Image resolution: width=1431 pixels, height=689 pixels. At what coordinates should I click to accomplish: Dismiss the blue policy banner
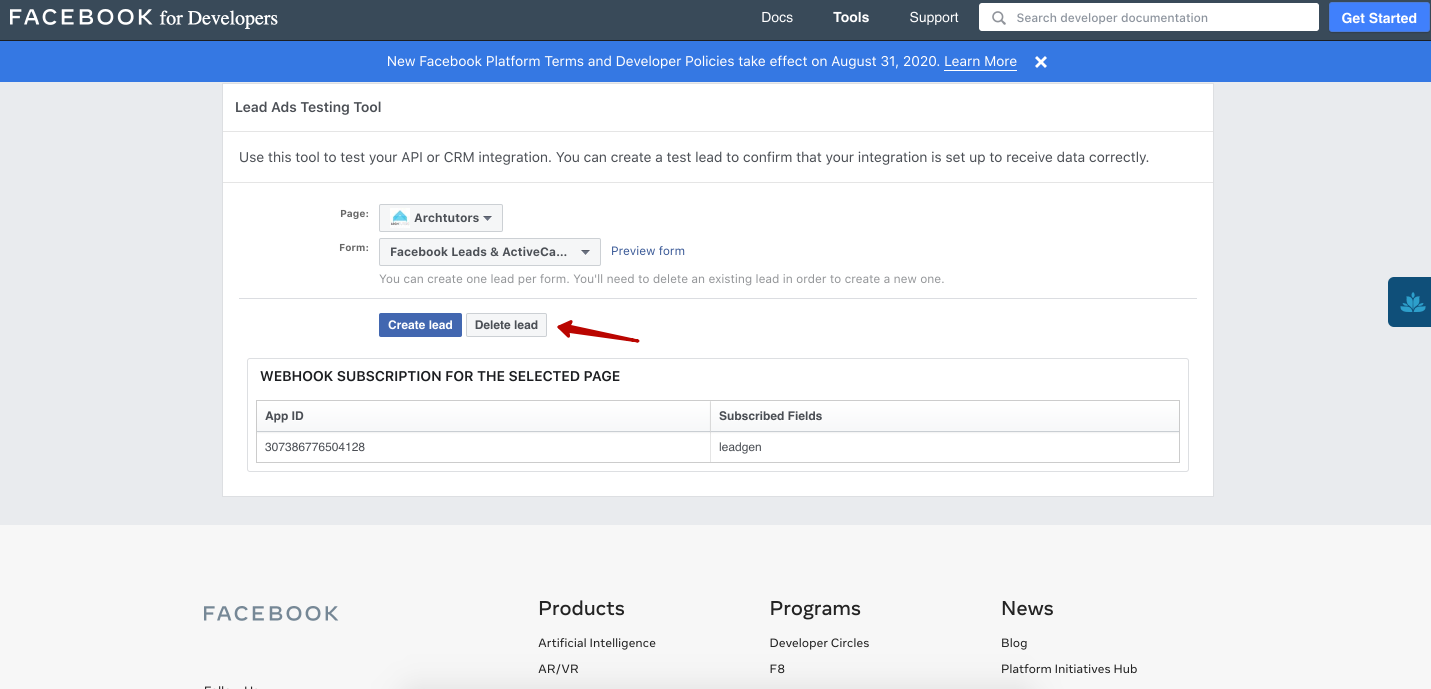point(1041,62)
